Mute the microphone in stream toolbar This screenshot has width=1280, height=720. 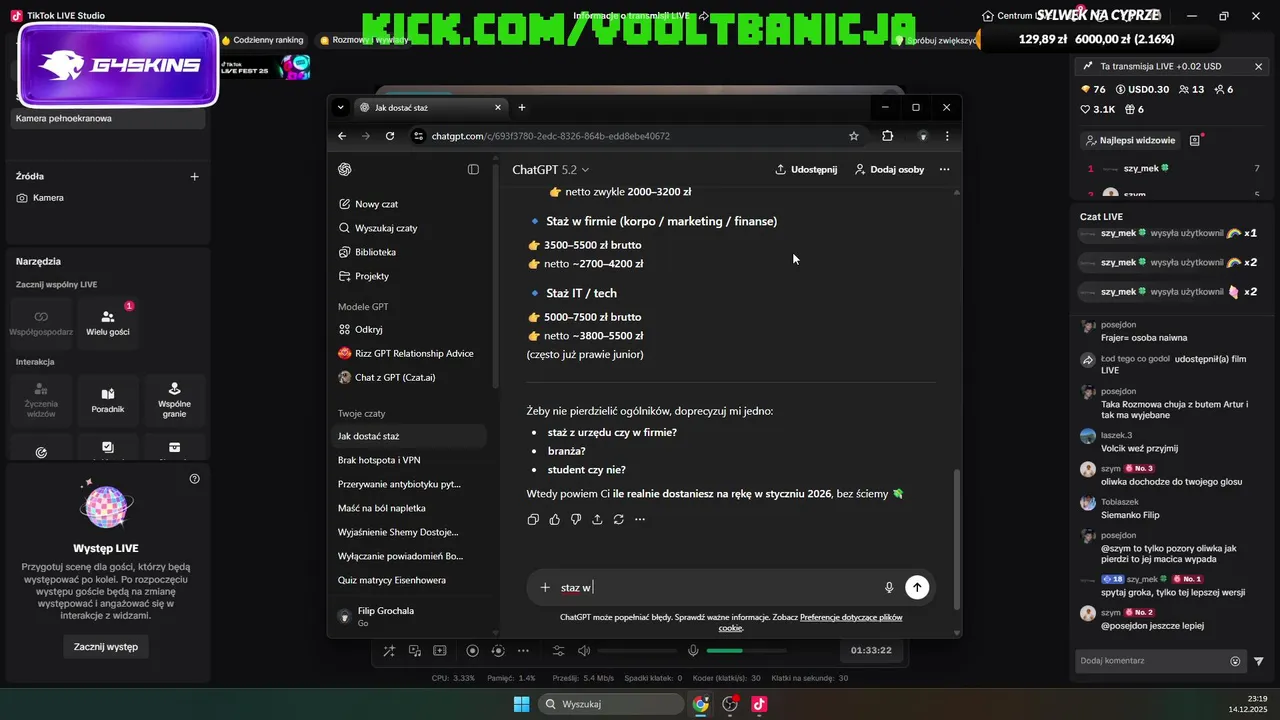(x=693, y=651)
